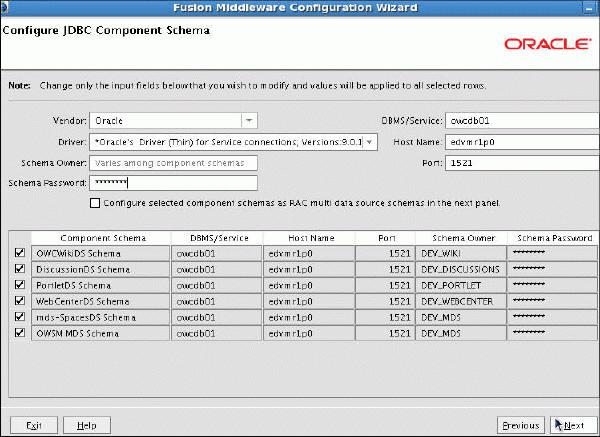Click DEV_PORTLET schema owner cell
Screen dimensions: 600x437
pos(461,285)
